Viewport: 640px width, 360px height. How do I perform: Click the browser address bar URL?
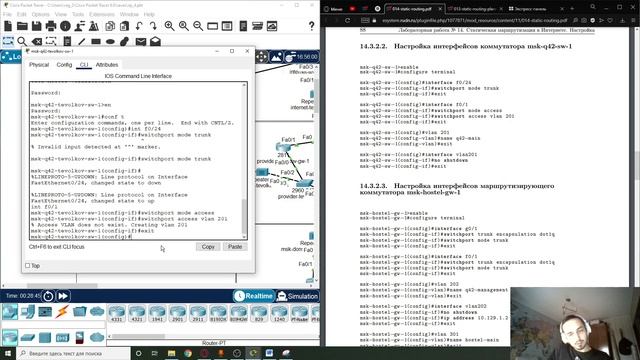pos(474,20)
